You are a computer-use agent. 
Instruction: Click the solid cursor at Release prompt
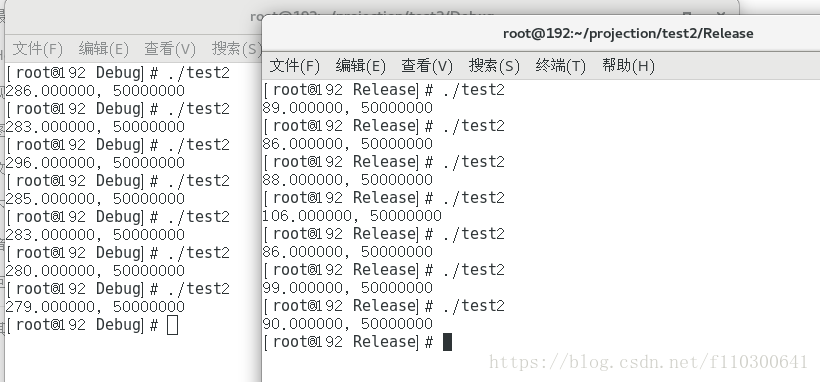tap(447, 342)
